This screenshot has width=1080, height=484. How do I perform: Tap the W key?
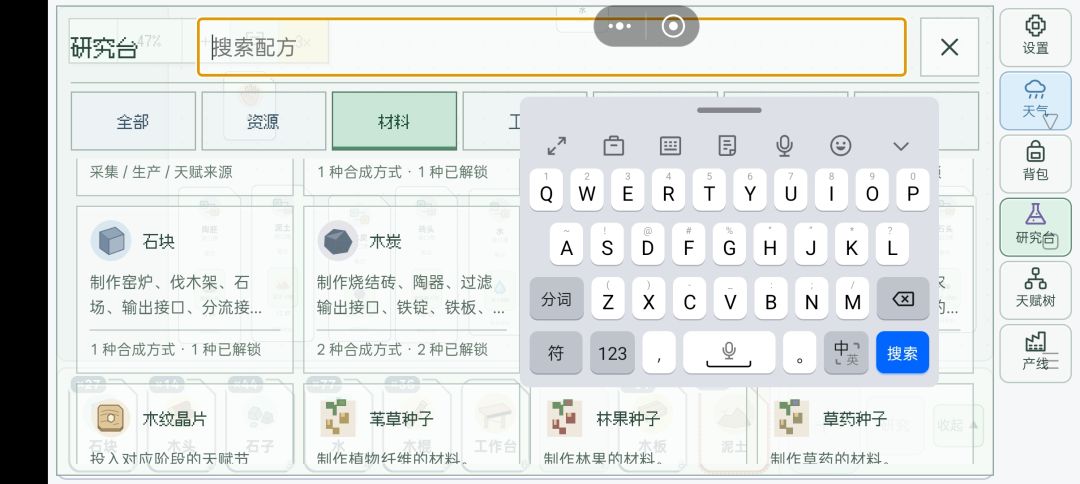[587, 190]
